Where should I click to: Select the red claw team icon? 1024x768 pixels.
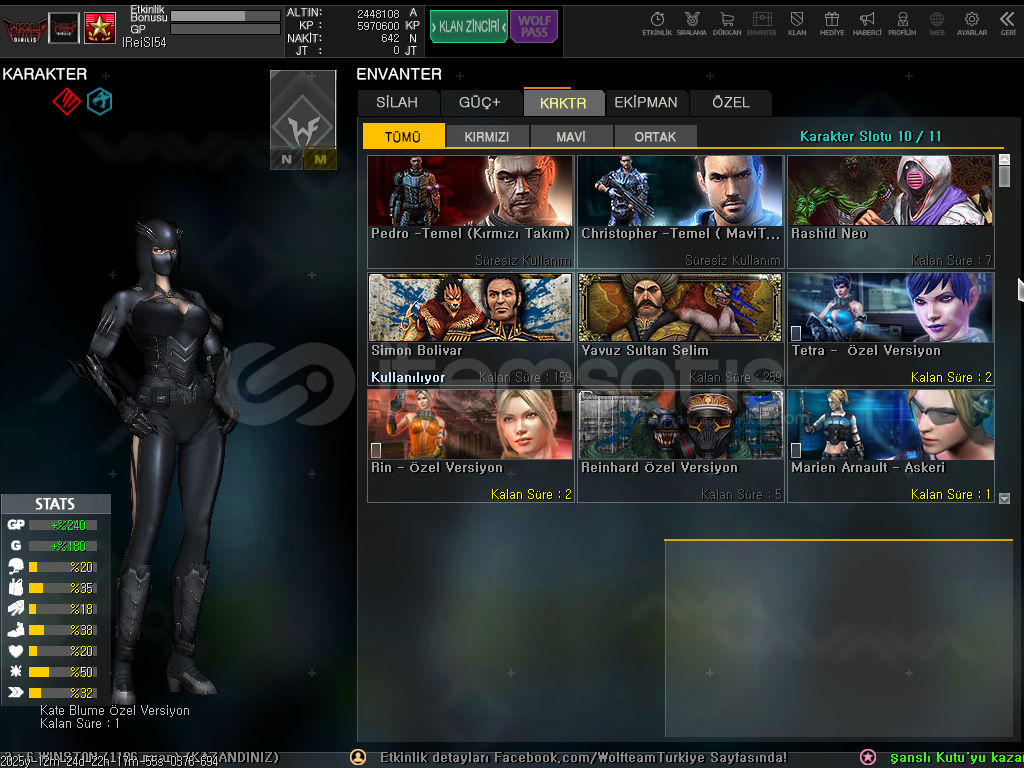coord(66,101)
